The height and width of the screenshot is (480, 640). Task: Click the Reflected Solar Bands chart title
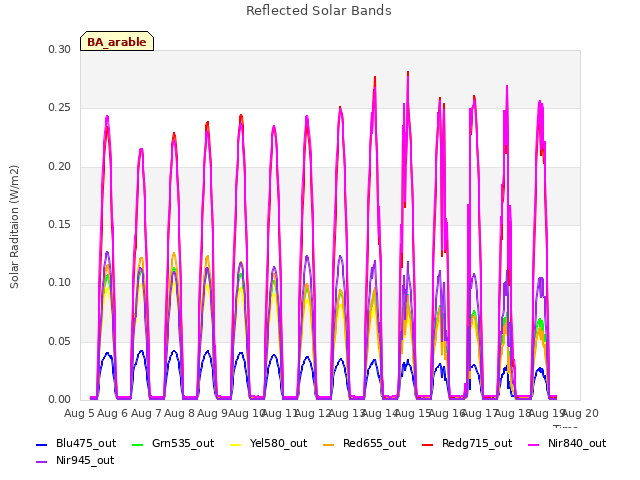click(319, 11)
